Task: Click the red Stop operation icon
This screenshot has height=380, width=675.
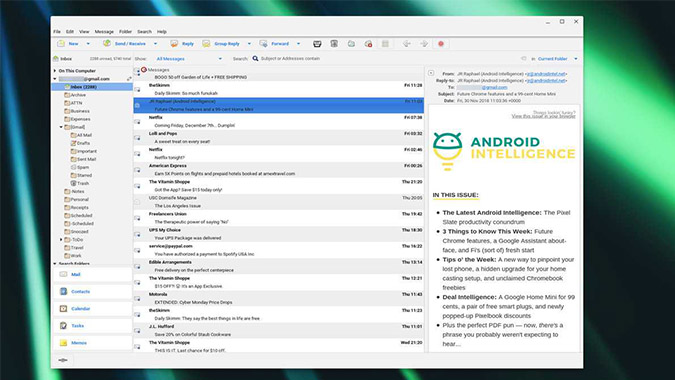Action: (441, 43)
